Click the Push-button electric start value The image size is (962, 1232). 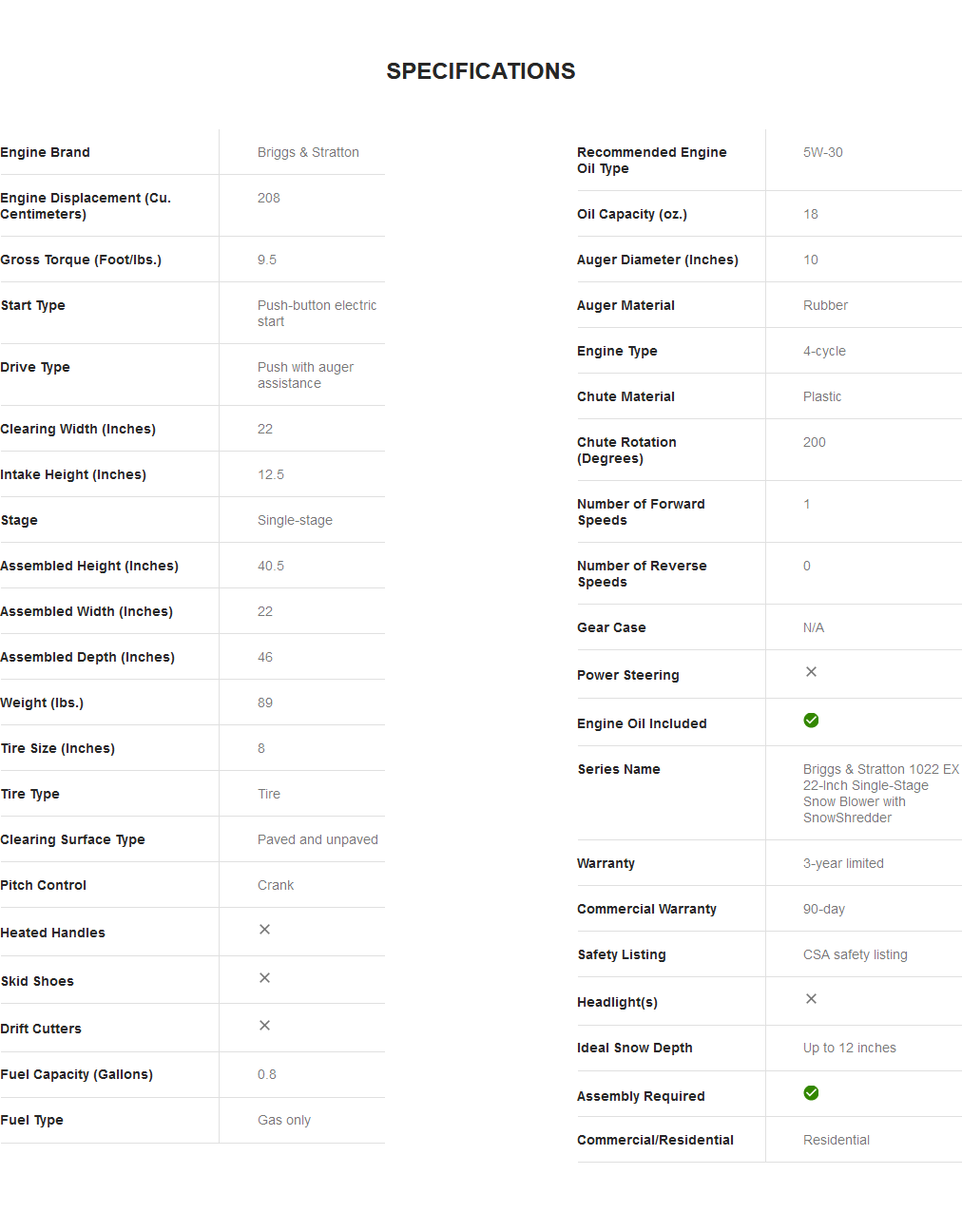317,314
